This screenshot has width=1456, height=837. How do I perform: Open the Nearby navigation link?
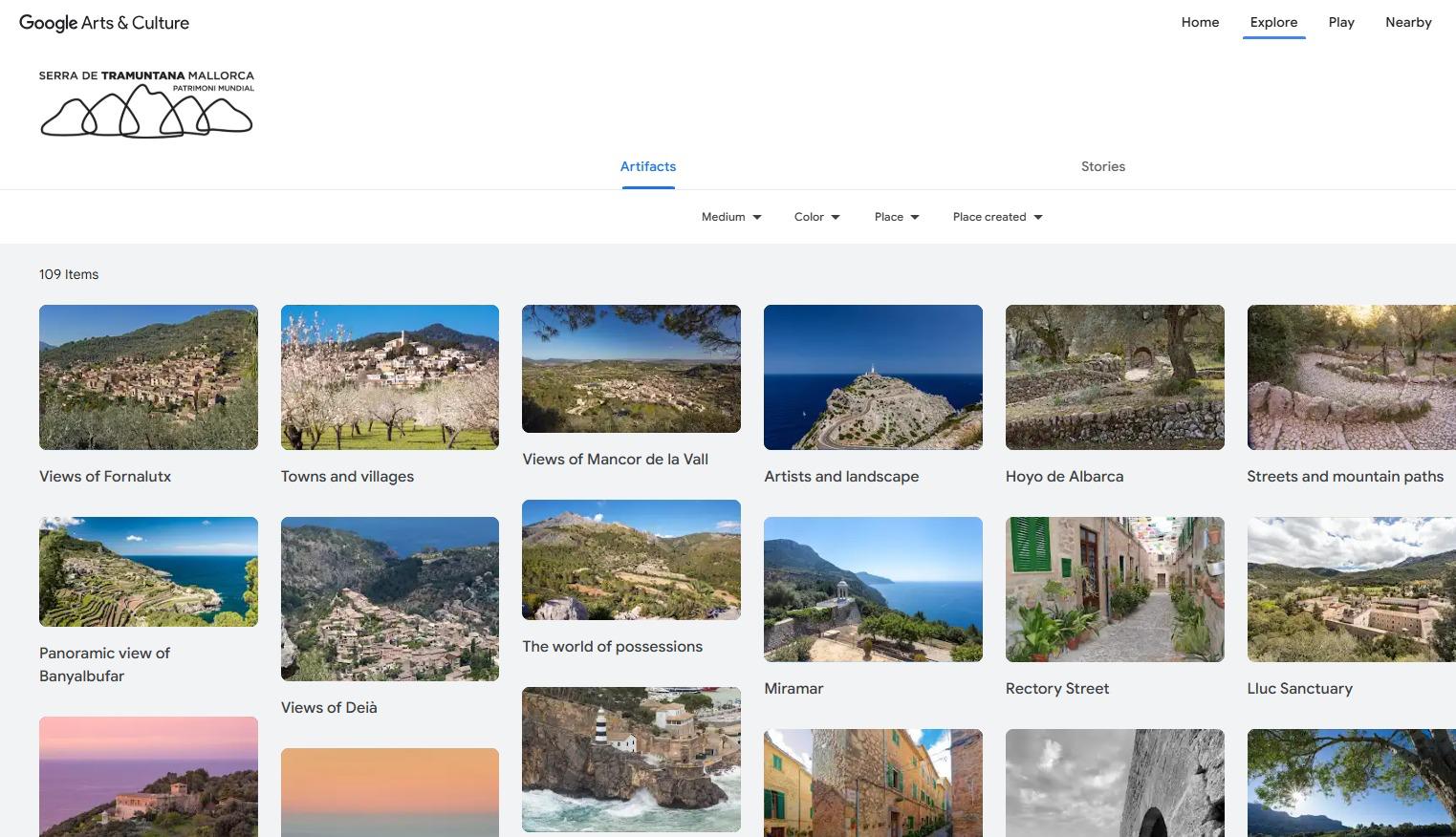click(x=1407, y=22)
